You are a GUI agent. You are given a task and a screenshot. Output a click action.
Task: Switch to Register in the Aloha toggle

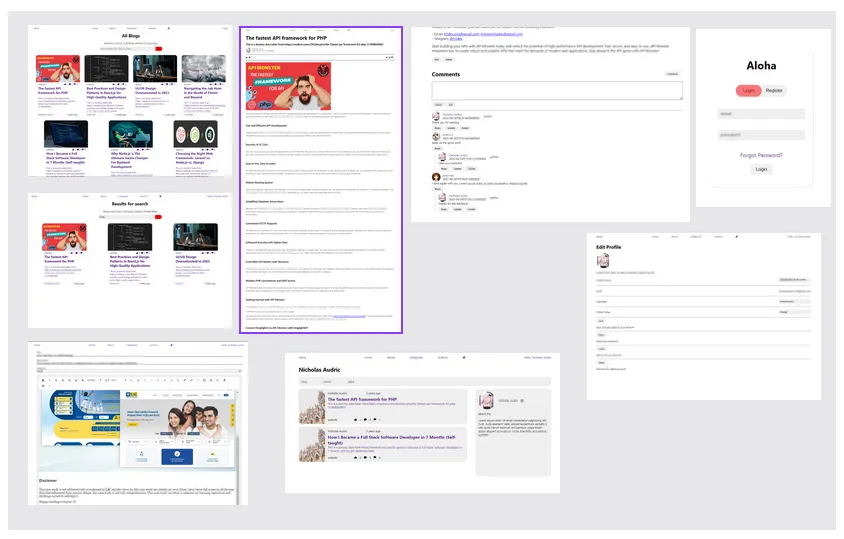coord(774,90)
